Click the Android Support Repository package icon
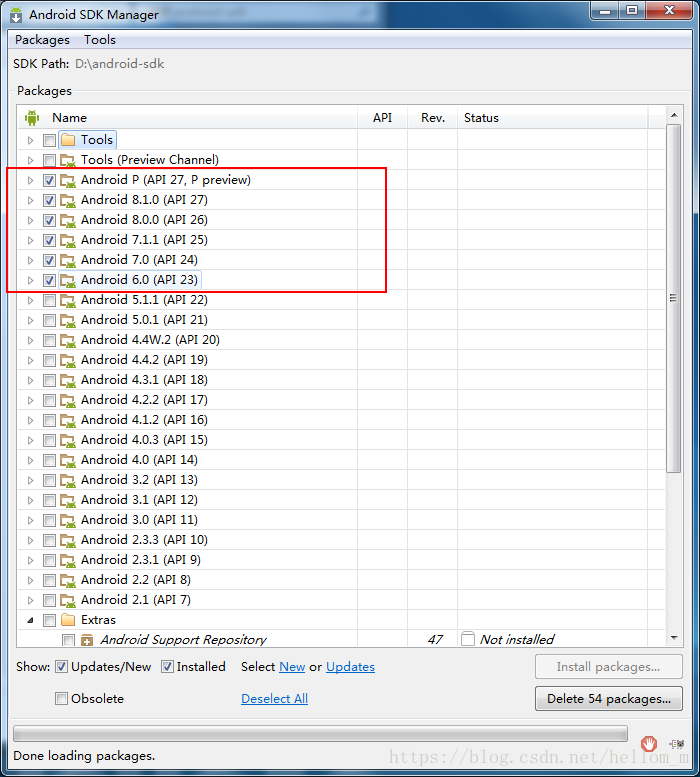700x777 pixels. pyautogui.click(x=87, y=640)
